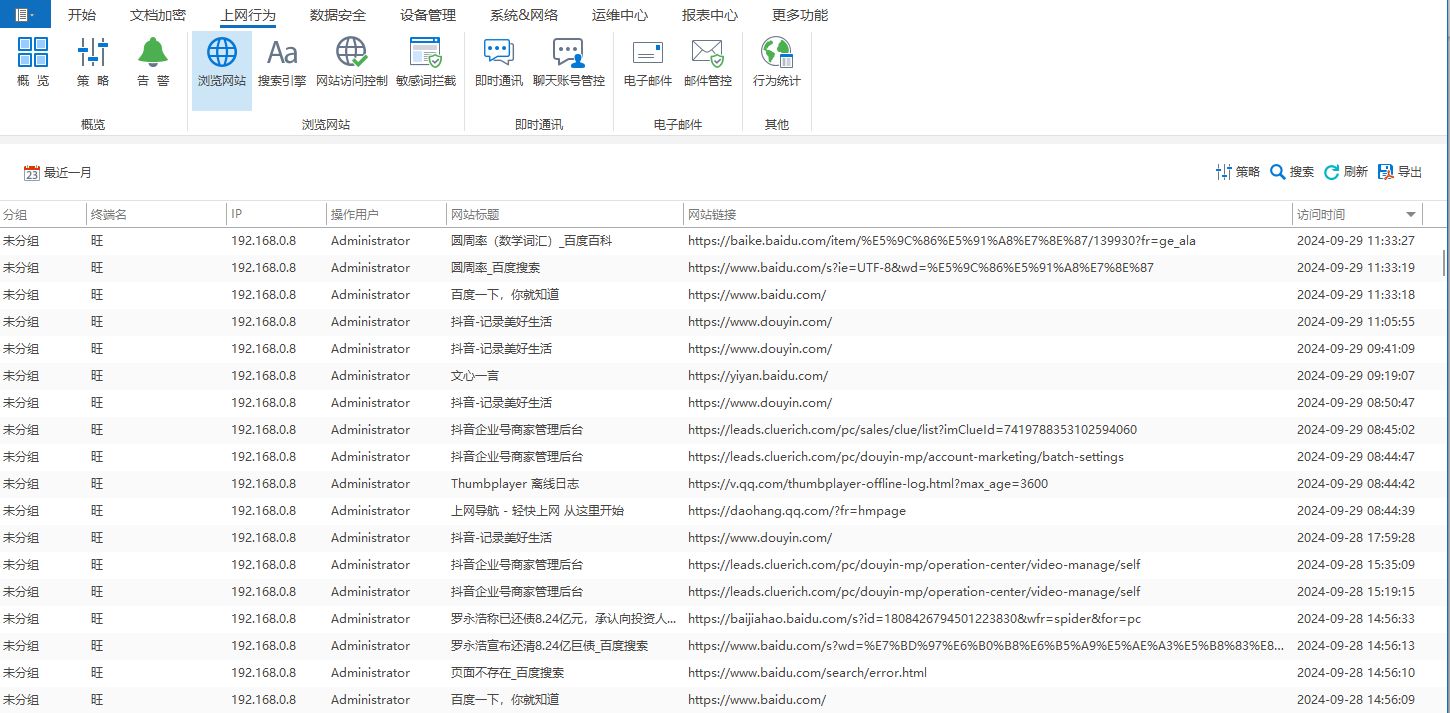Click the 策略 button above the table
This screenshot has width=1450, height=713.
[x=1238, y=172]
